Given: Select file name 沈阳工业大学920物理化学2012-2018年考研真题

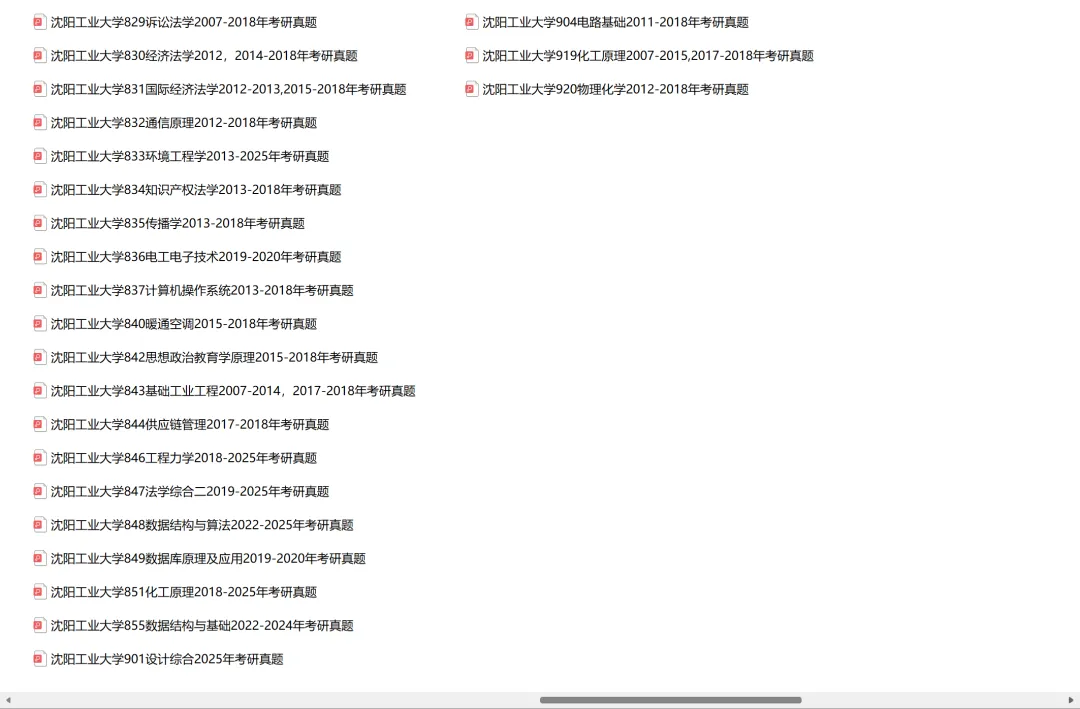Looking at the screenshot, I should tap(616, 90).
